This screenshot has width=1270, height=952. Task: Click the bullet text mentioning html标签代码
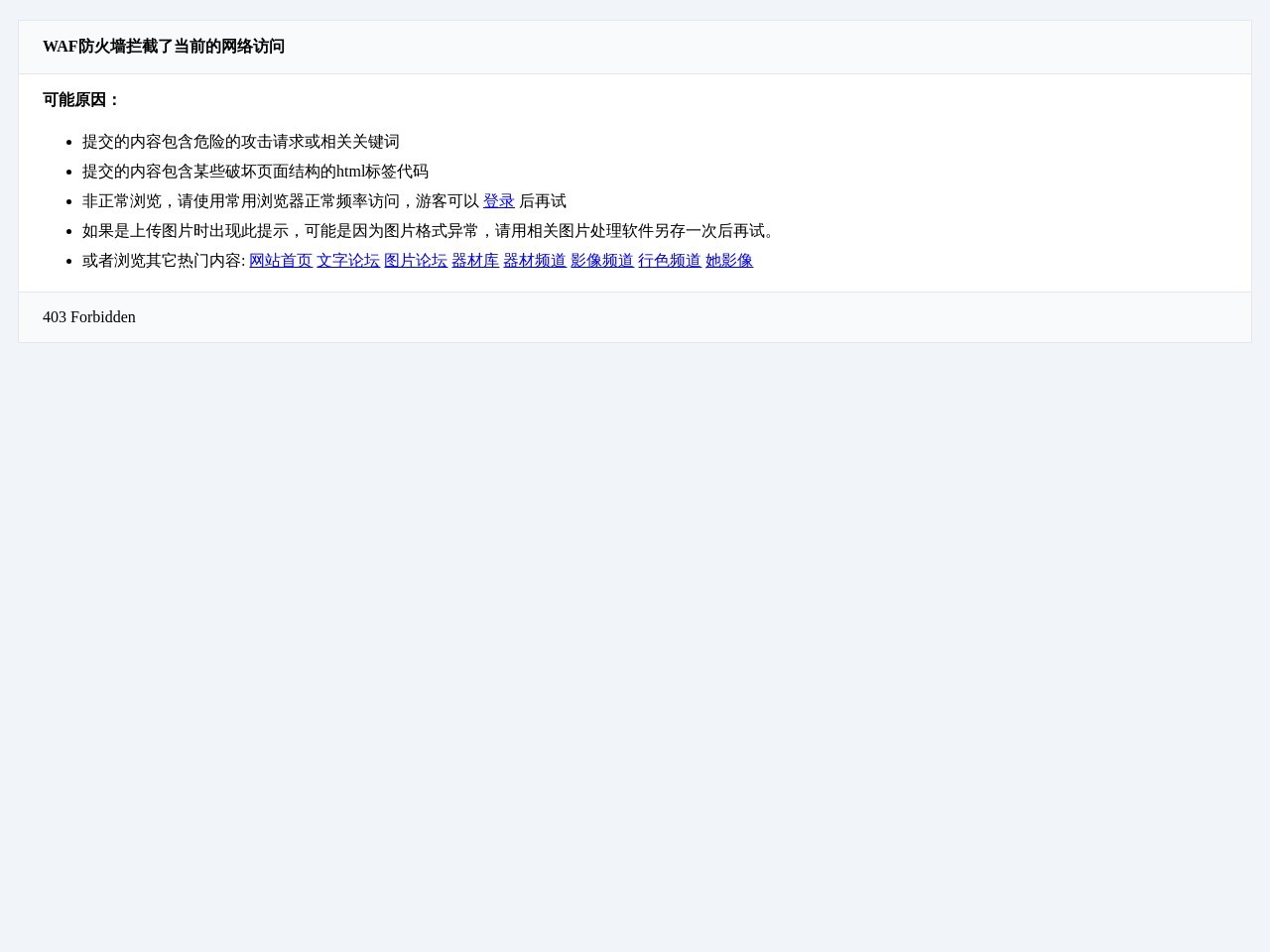coord(255,172)
